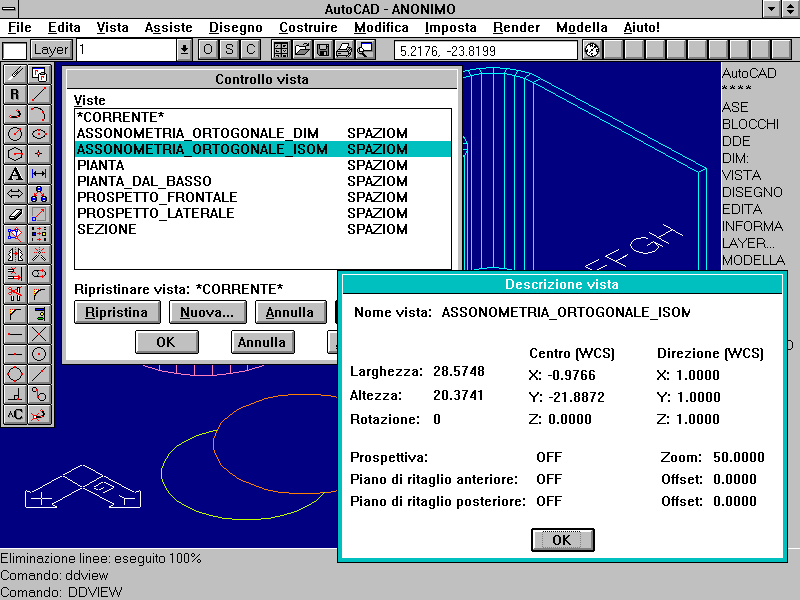Select the Center snap (circle with dot)
This screenshot has height=600, width=800.
click(x=39, y=354)
